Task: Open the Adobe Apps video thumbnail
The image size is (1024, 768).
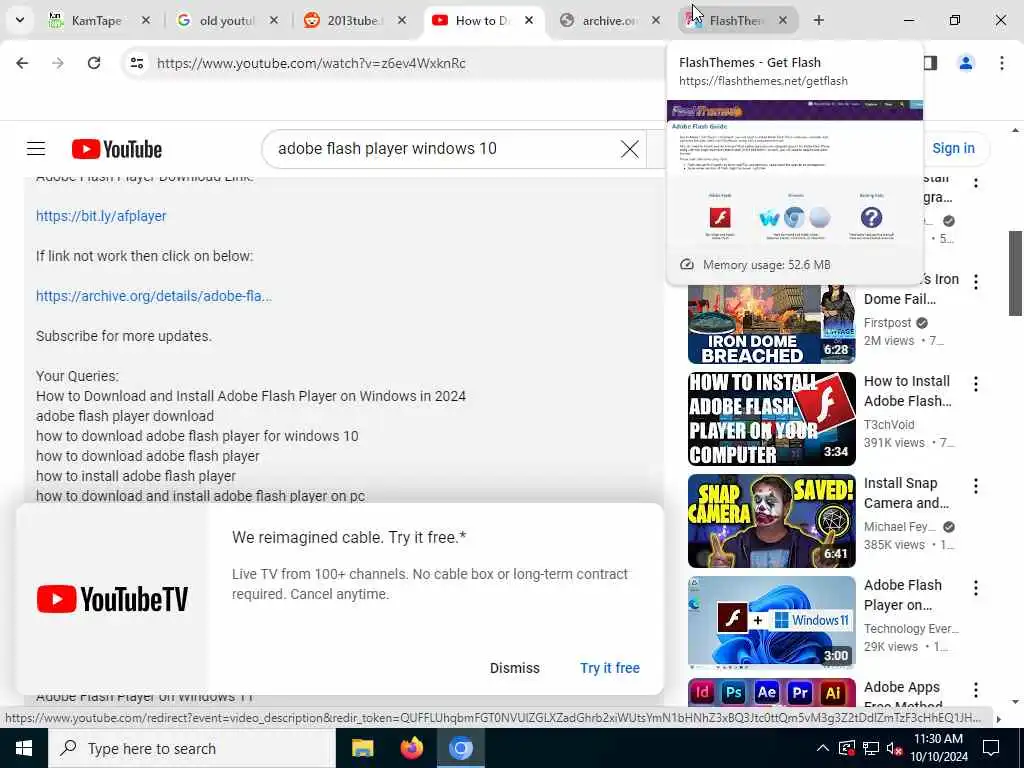Action: [x=771, y=692]
